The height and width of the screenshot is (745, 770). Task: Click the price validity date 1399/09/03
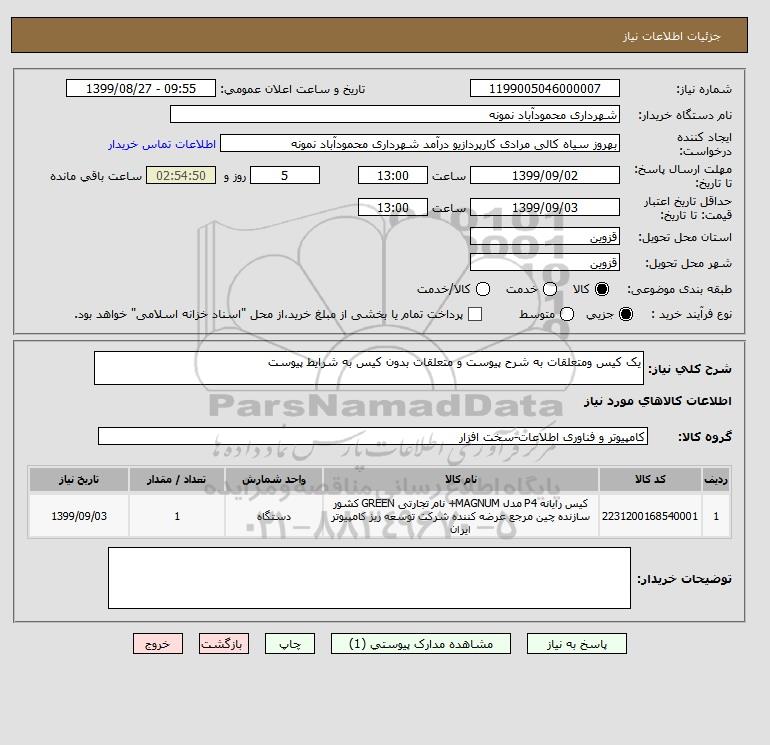pos(545,207)
